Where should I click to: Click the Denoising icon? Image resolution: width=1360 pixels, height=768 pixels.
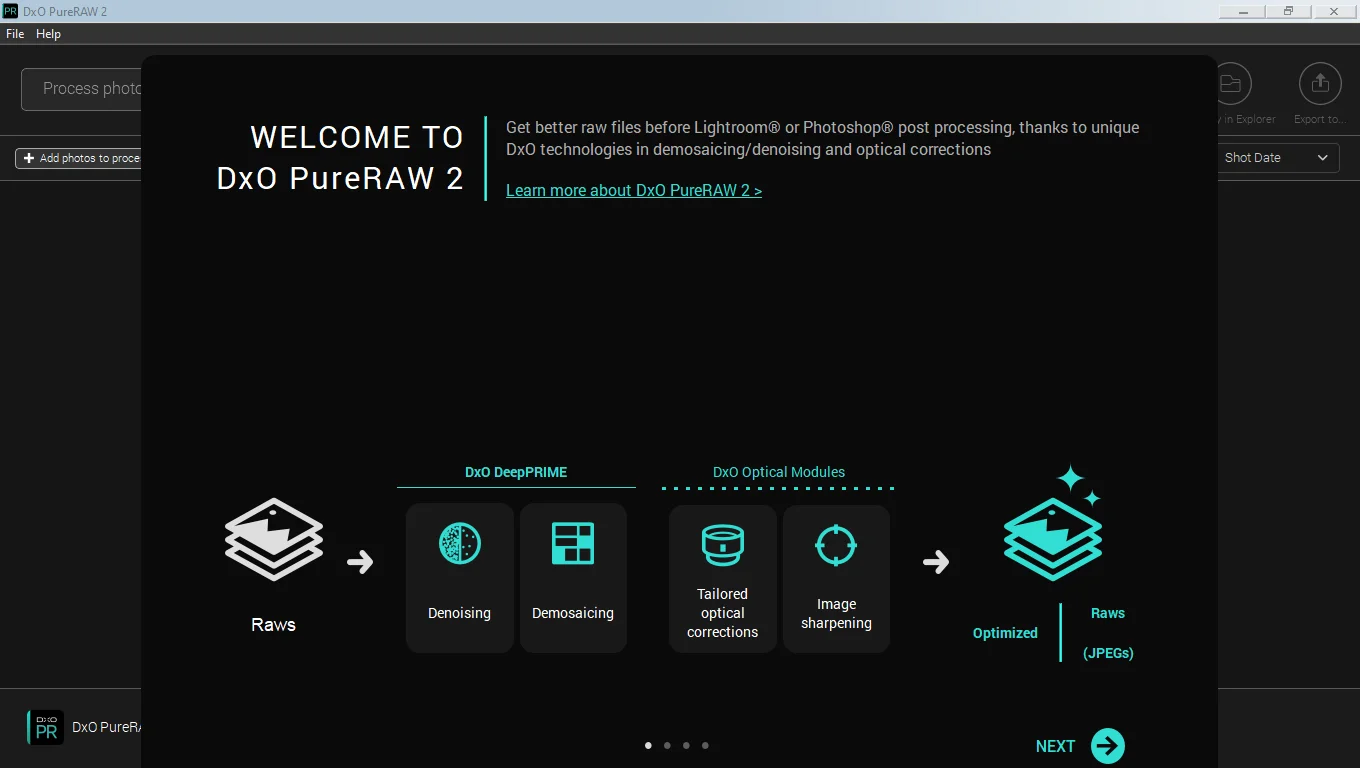pyautogui.click(x=460, y=543)
